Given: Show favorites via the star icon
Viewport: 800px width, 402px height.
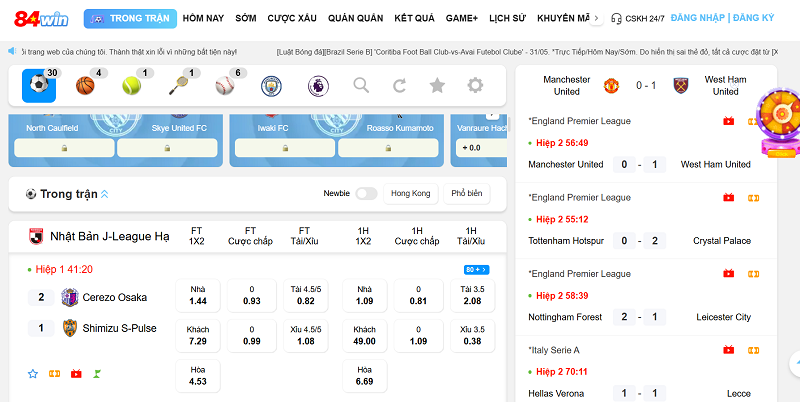Looking at the screenshot, I should click(437, 85).
